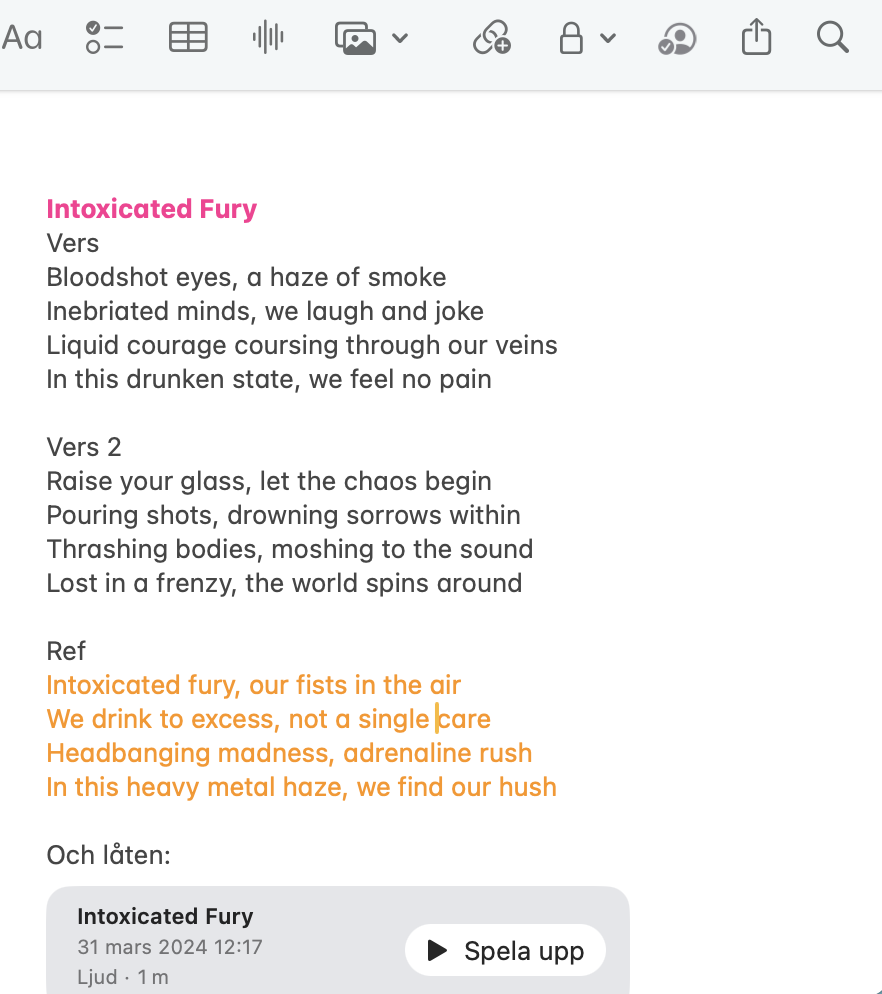Click the Ref line in the note

66,651
